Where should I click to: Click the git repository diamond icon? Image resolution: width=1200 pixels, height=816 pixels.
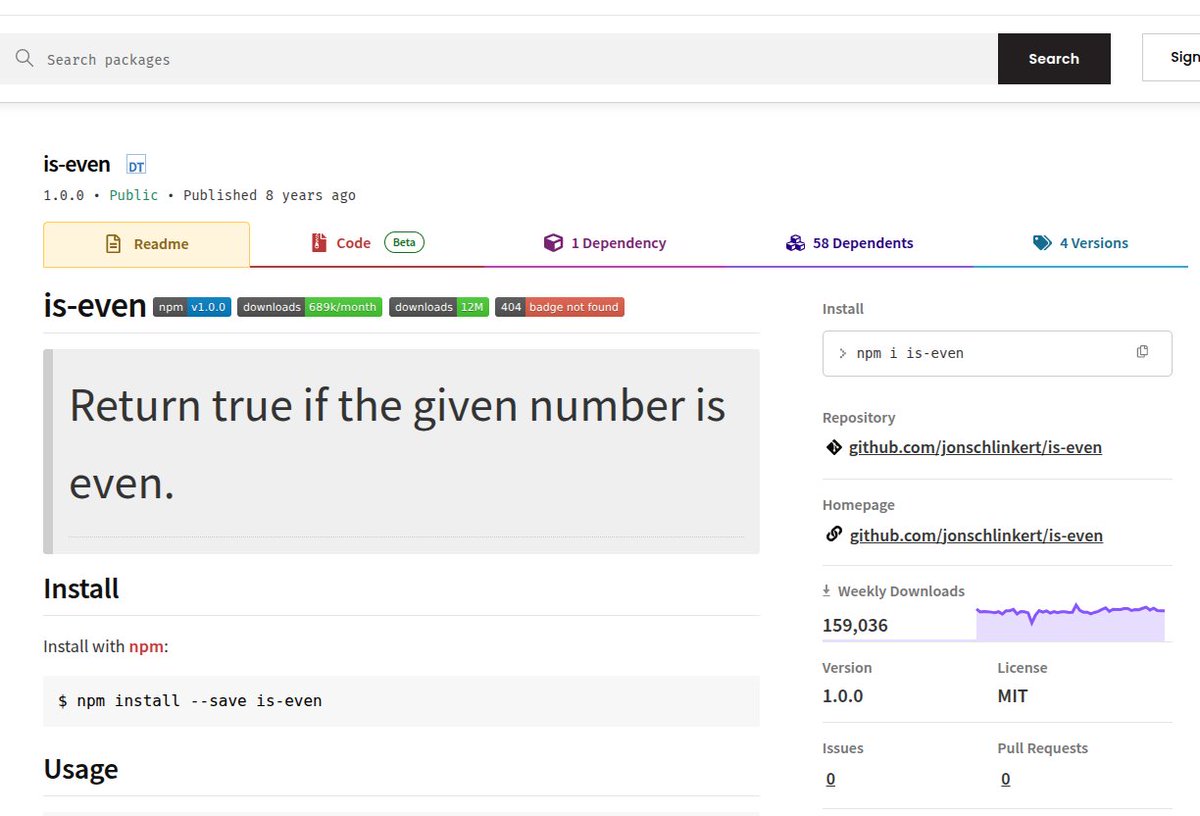(x=834, y=447)
